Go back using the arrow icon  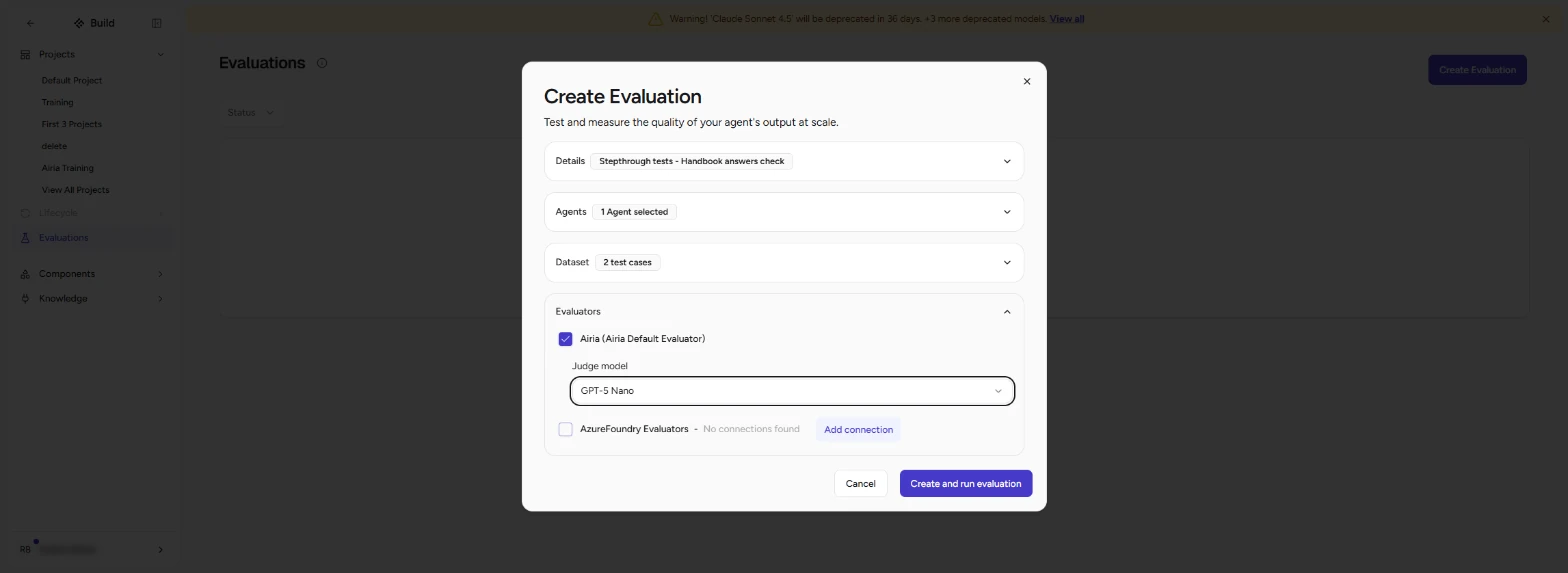(x=30, y=23)
